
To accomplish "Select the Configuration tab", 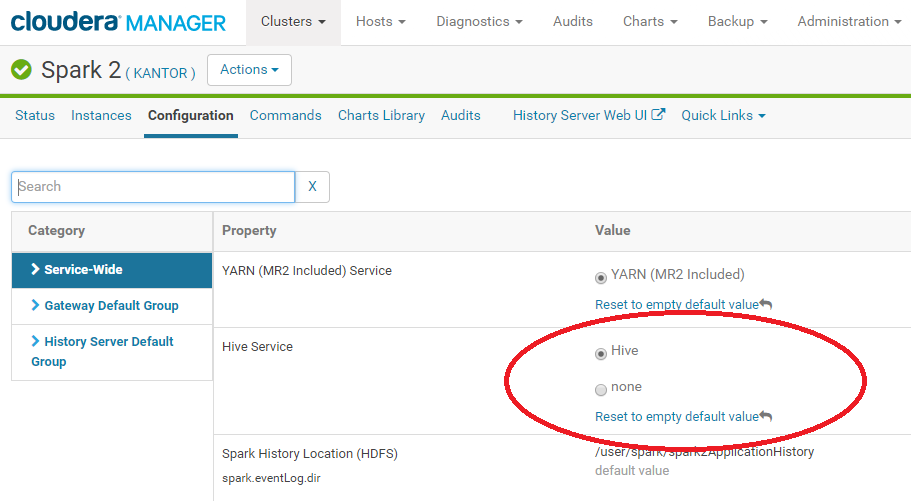I will point(191,115).
